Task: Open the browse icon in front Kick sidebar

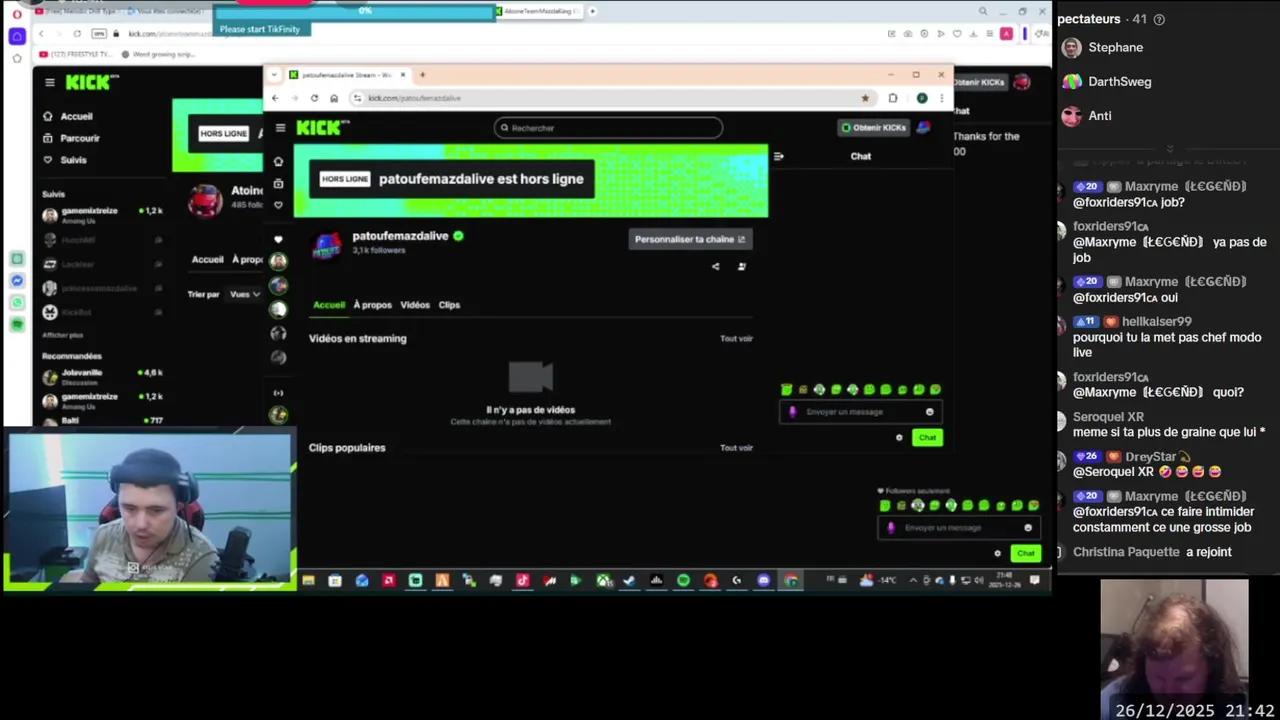Action: coord(278,183)
